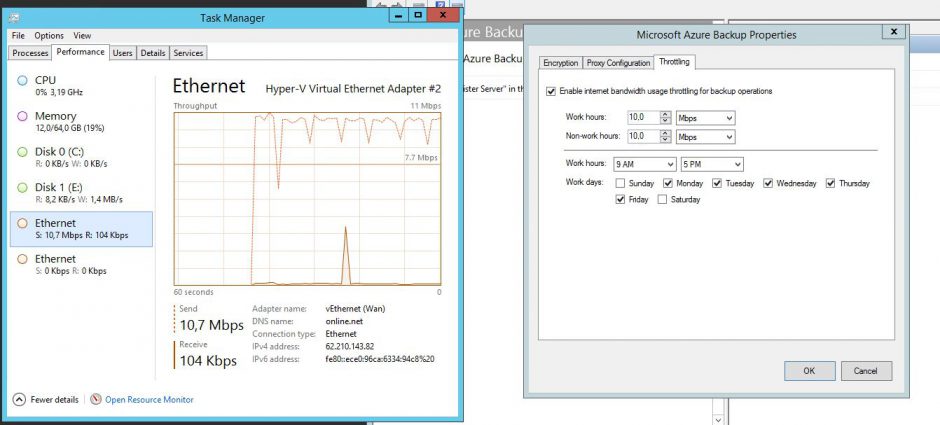Open Resource Monitor link
This screenshot has width=940, height=425.
pyautogui.click(x=149, y=399)
